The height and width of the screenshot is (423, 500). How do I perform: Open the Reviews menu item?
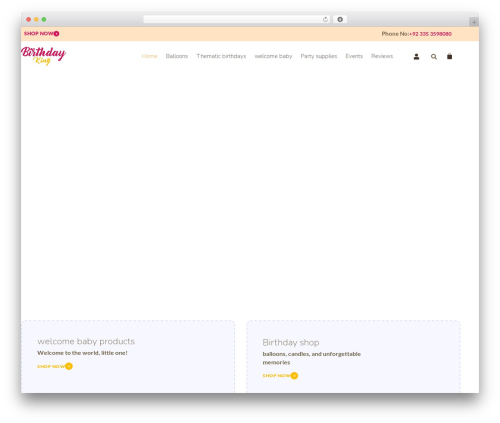[382, 56]
